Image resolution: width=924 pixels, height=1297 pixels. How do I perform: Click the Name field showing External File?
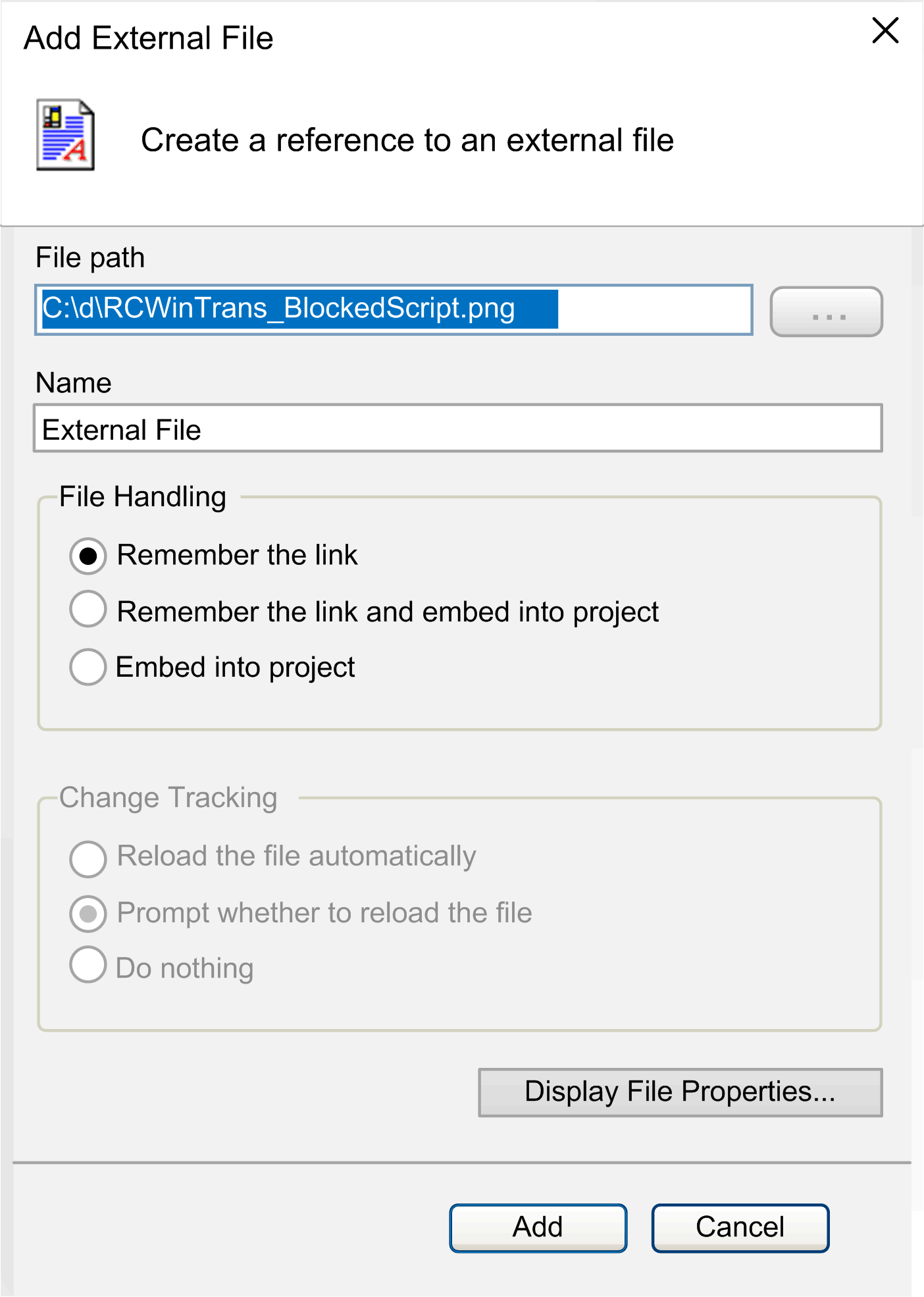point(458,429)
